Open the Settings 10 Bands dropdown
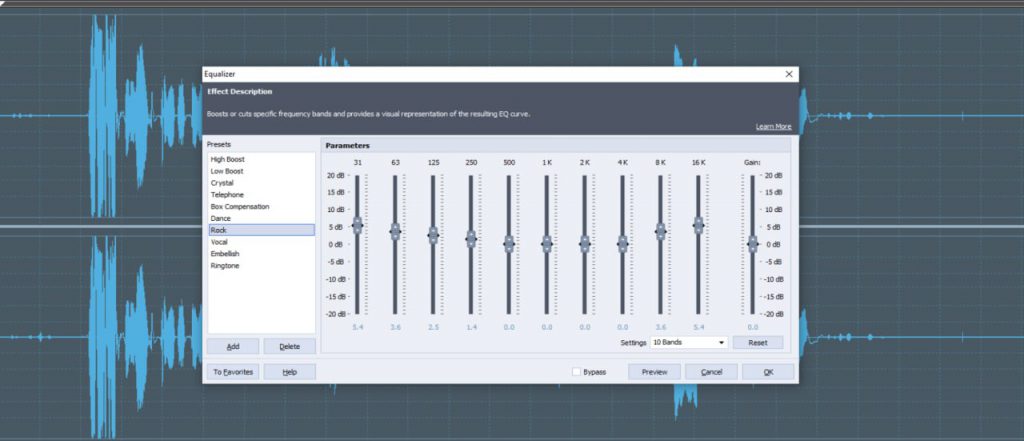 (688, 342)
